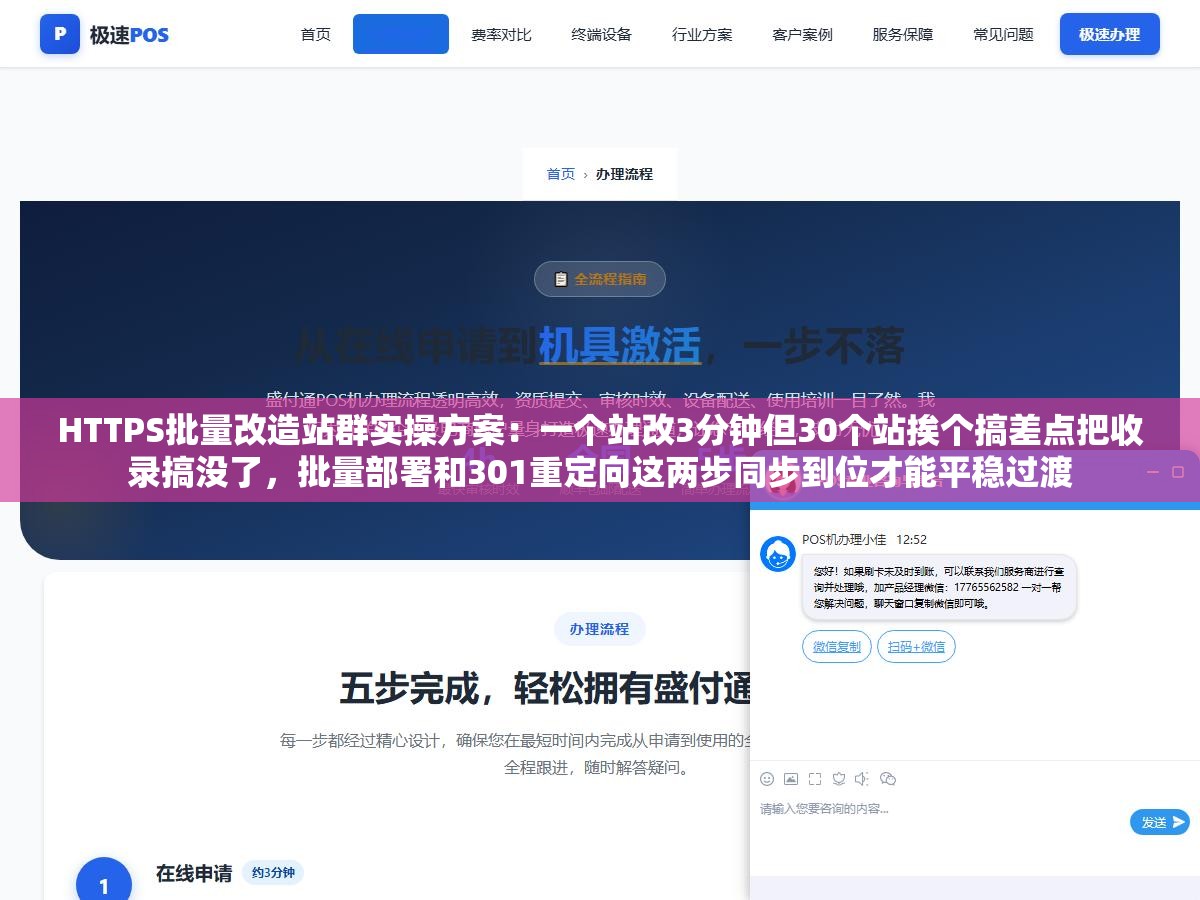Viewport: 1200px width, 900px height.
Task: Click the chat agent avatar icon
Action: [x=778, y=554]
